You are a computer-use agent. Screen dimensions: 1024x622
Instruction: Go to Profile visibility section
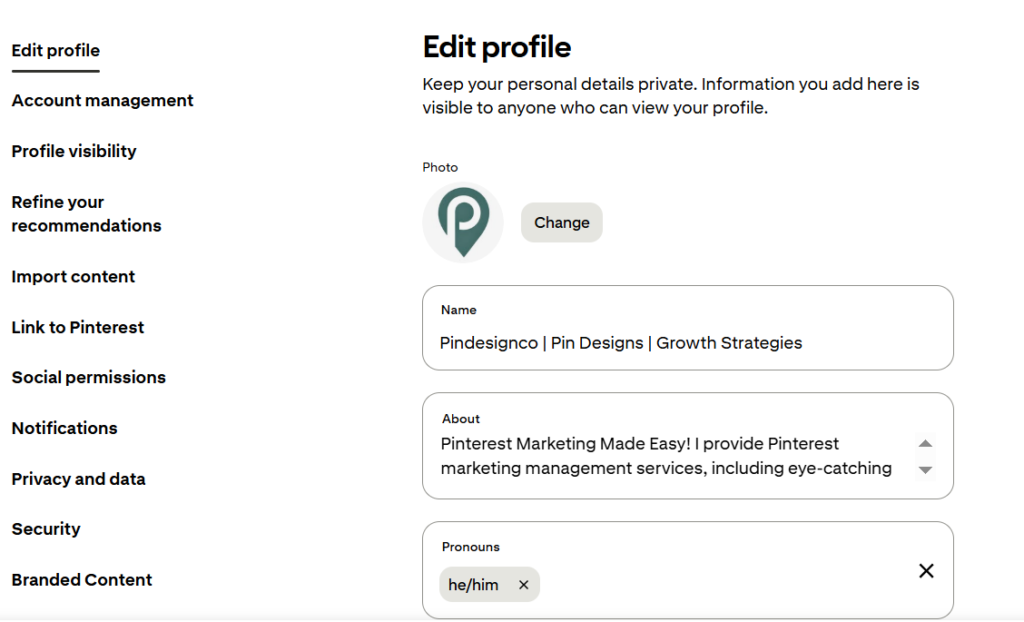click(74, 152)
